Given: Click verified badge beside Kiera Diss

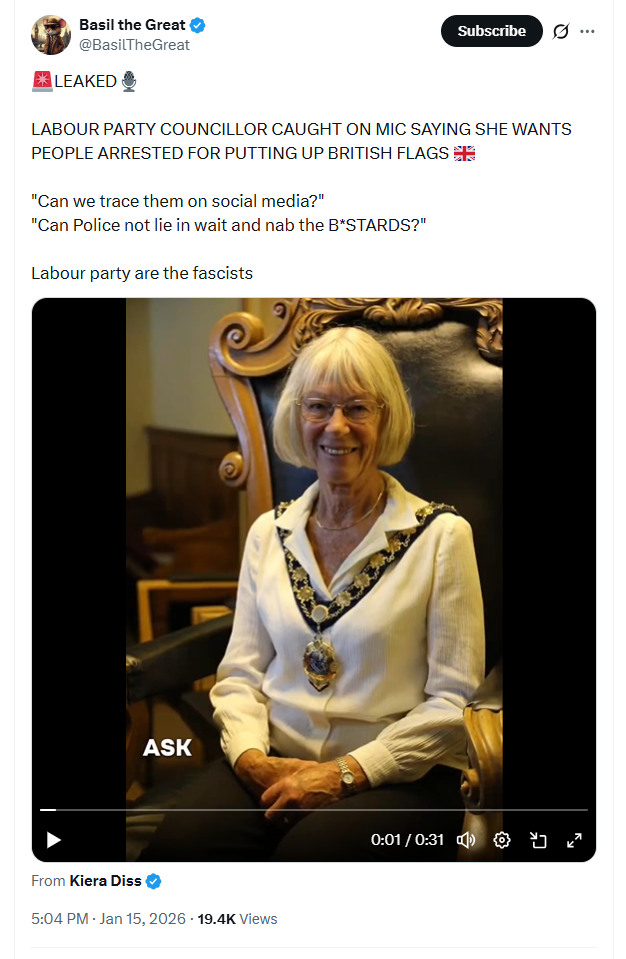Looking at the screenshot, I should (x=154, y=881).
